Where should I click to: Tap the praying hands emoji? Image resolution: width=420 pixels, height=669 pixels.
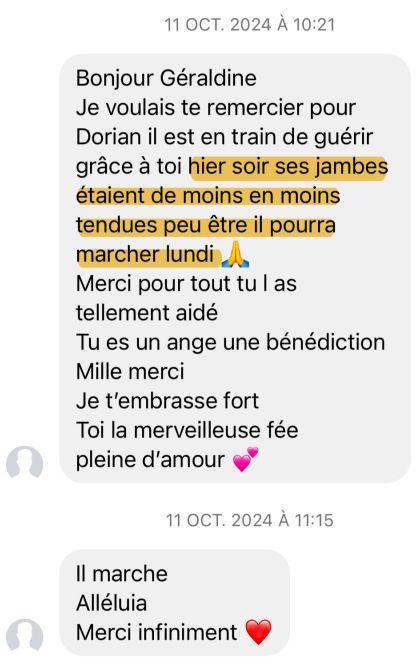pos(236,255)
